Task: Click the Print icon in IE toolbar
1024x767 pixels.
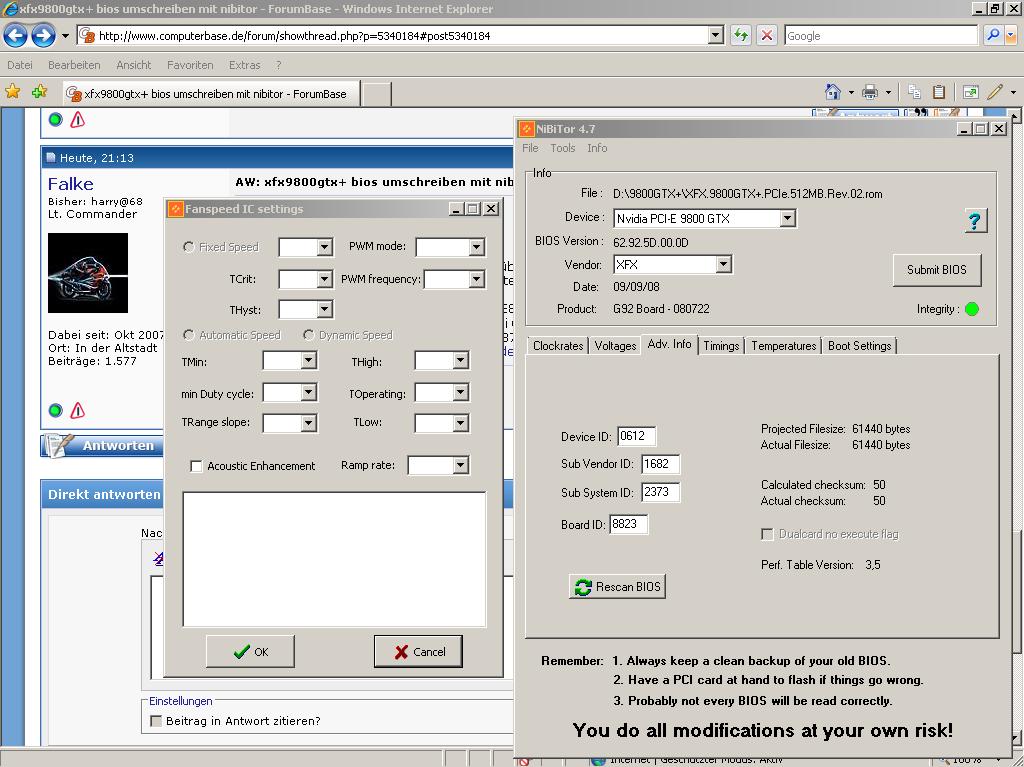Action: point(870,91)
